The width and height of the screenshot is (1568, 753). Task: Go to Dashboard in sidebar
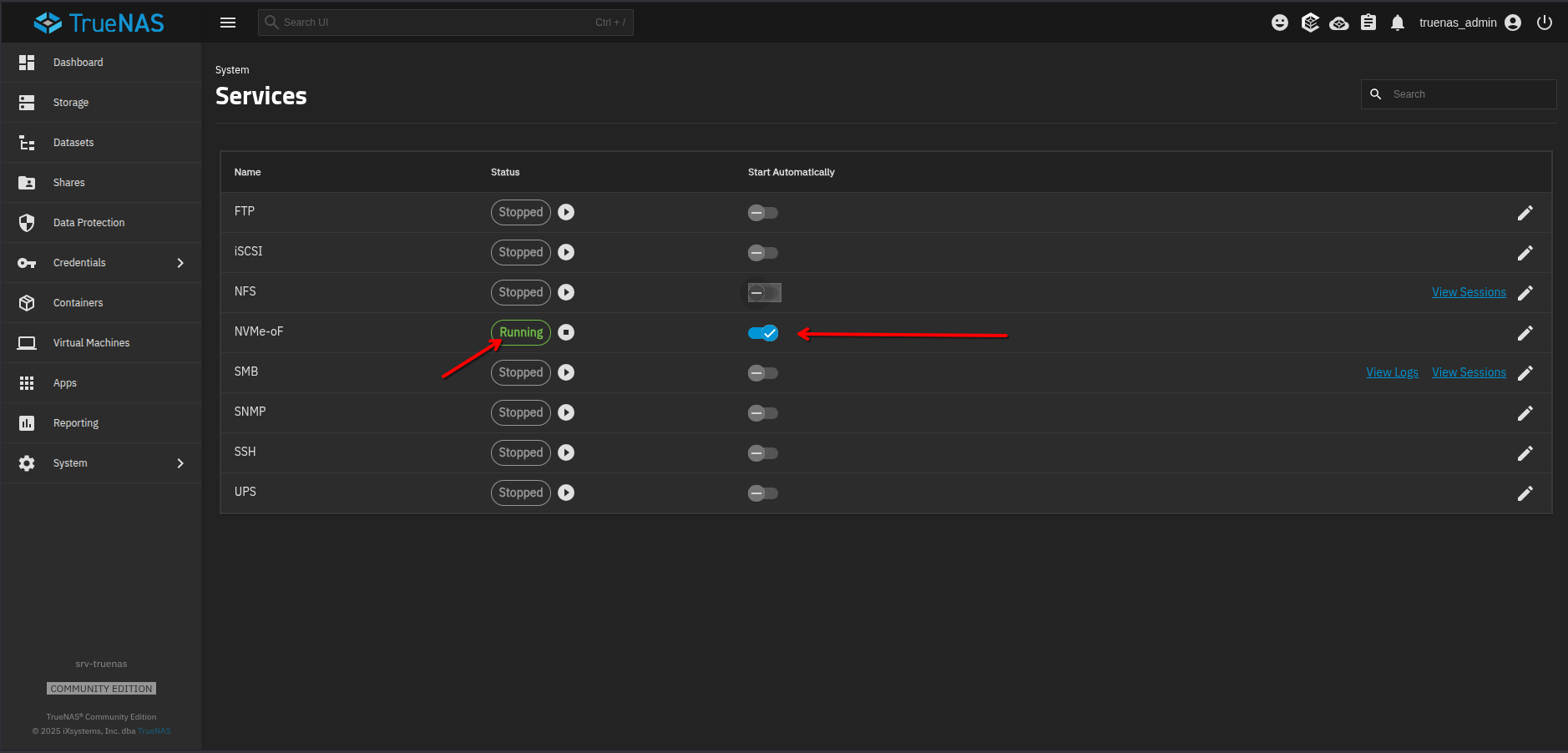(x=101, y=63)
